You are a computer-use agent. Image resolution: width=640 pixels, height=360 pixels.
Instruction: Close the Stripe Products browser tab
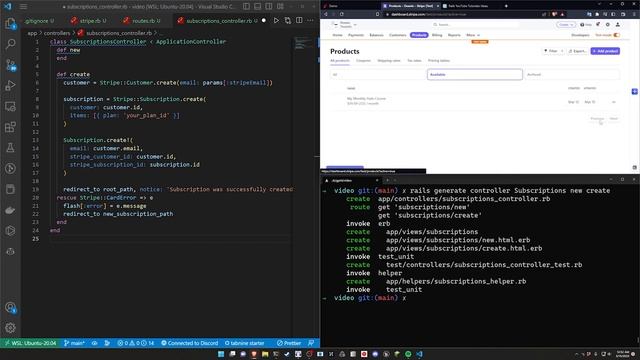(438, 6)
